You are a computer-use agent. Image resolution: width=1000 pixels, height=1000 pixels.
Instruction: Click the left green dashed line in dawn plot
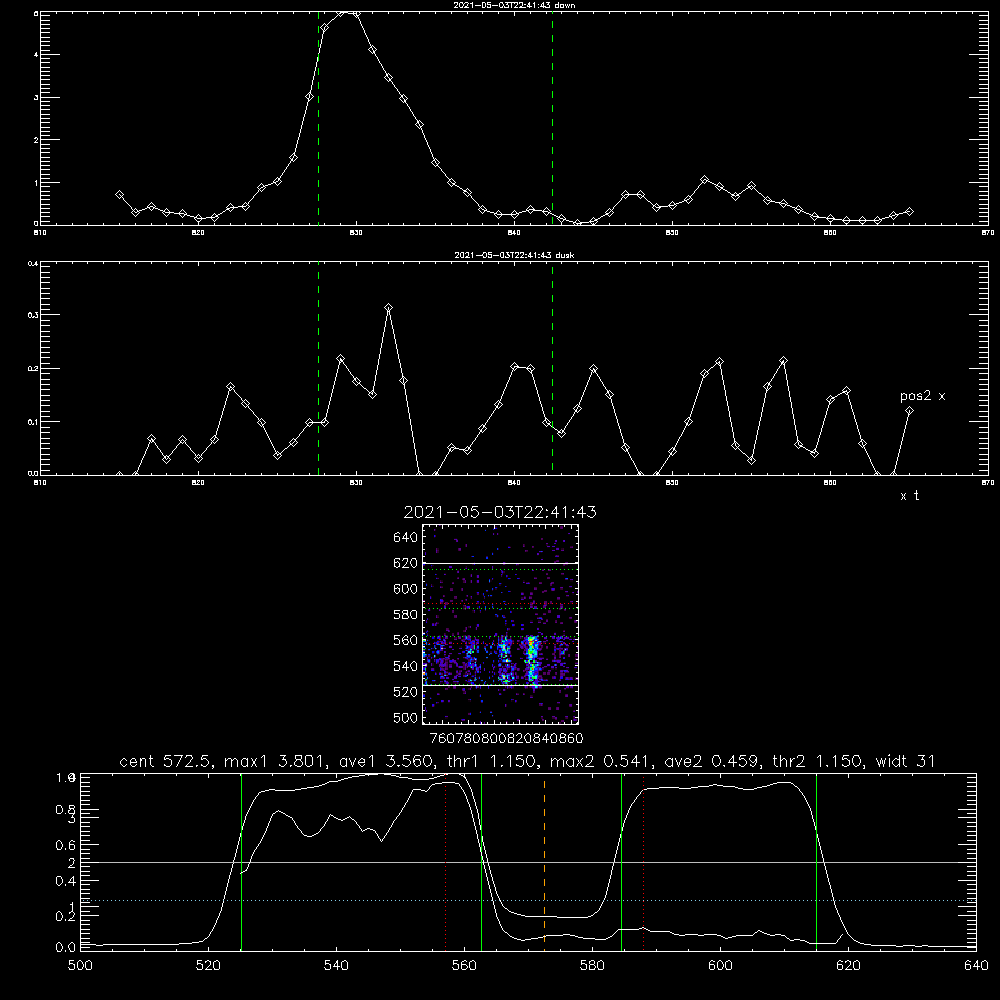tap(318, 118)
